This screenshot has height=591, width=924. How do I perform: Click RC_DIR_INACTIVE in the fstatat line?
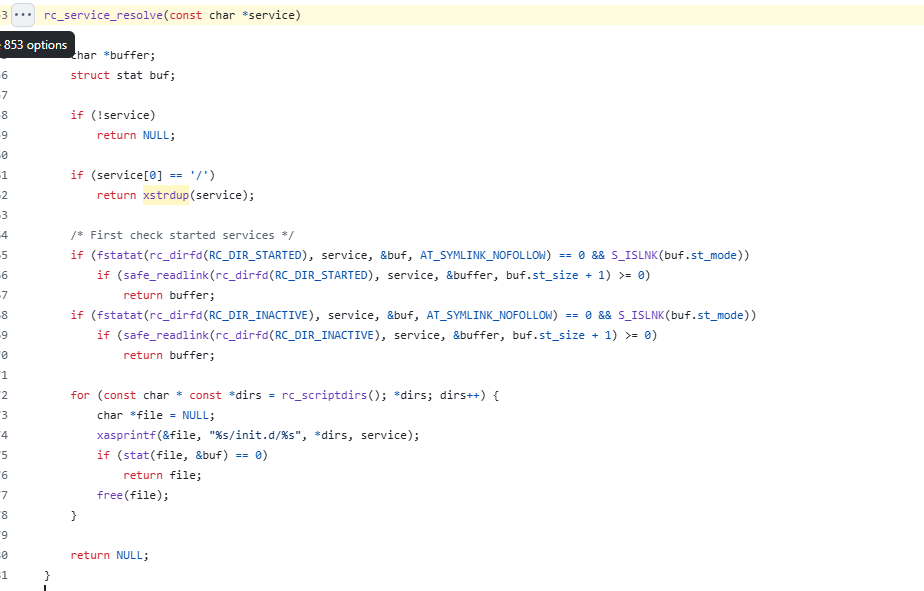click(259, 315)
